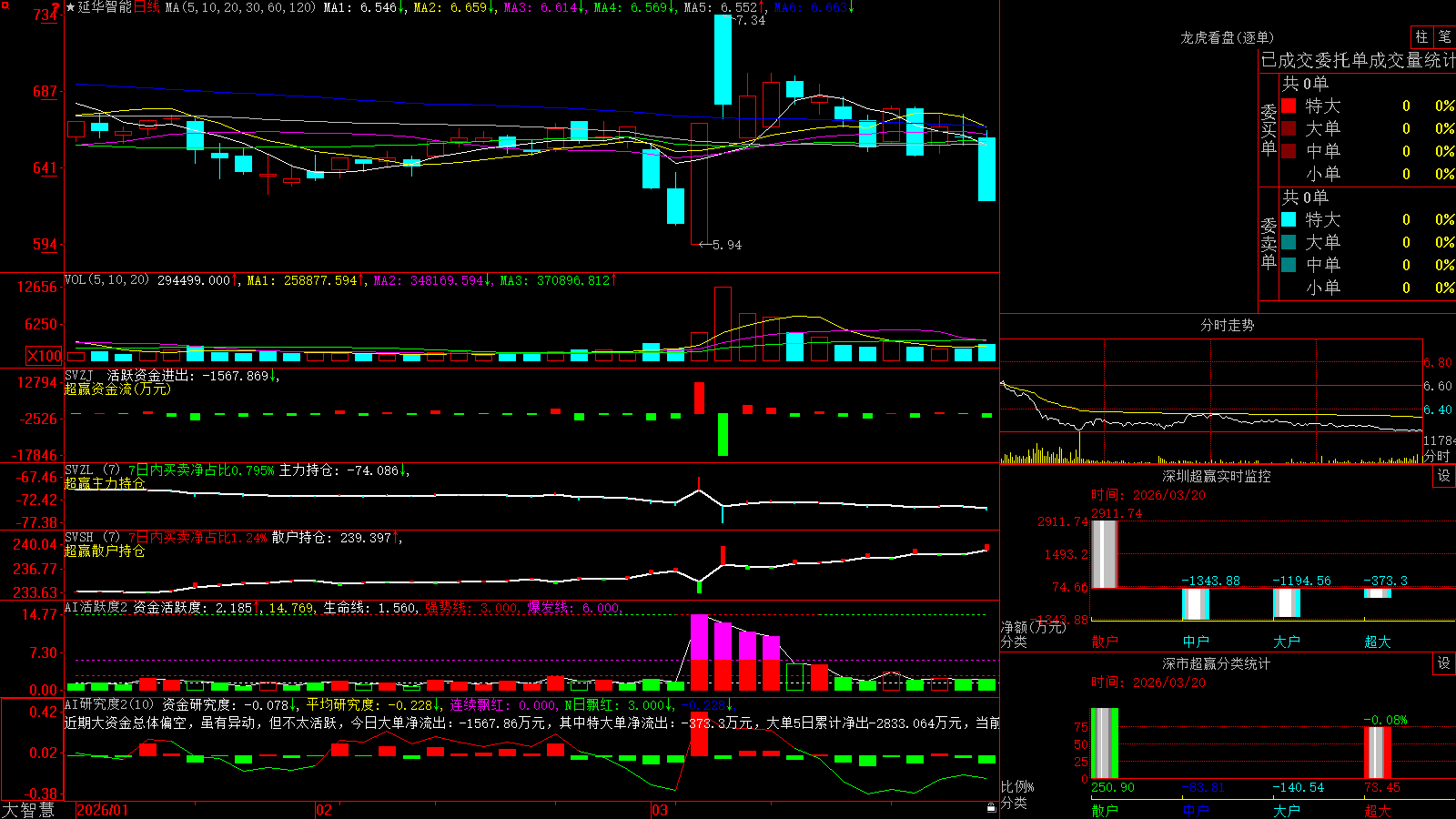The image size is (1456, 819).
Task: Click the star icon before 延华智能
Action: click(x=71, y=7)
